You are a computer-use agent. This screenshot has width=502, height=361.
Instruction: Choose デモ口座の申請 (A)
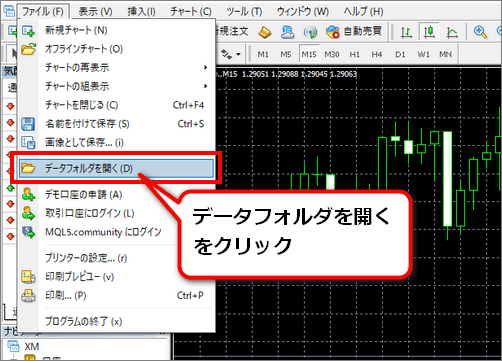pos(117,194)
